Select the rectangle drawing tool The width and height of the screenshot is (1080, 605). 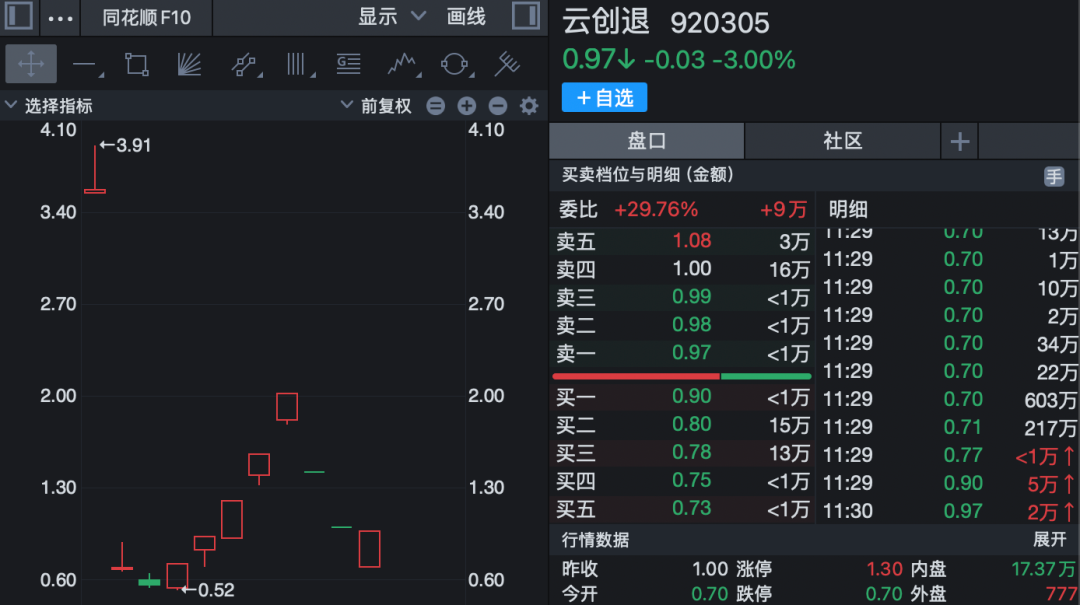point(136,65)
